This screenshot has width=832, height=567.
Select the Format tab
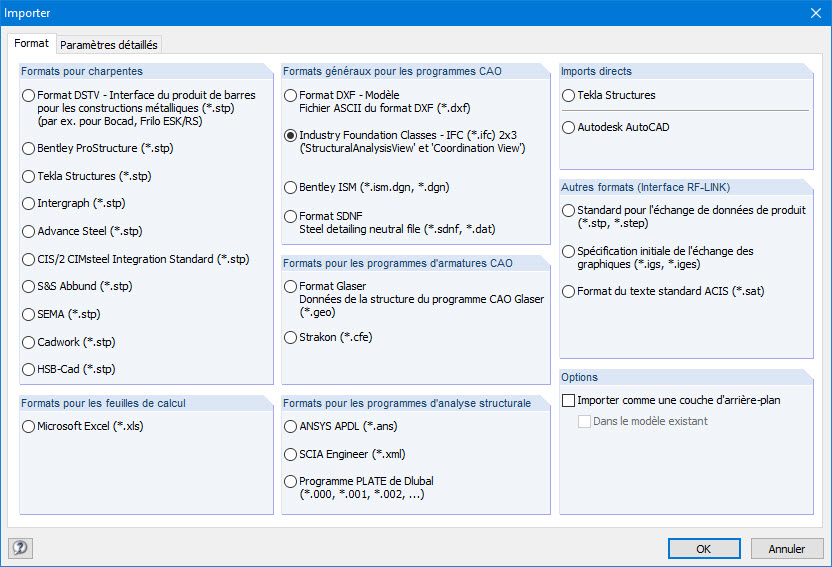click(31, 44)
